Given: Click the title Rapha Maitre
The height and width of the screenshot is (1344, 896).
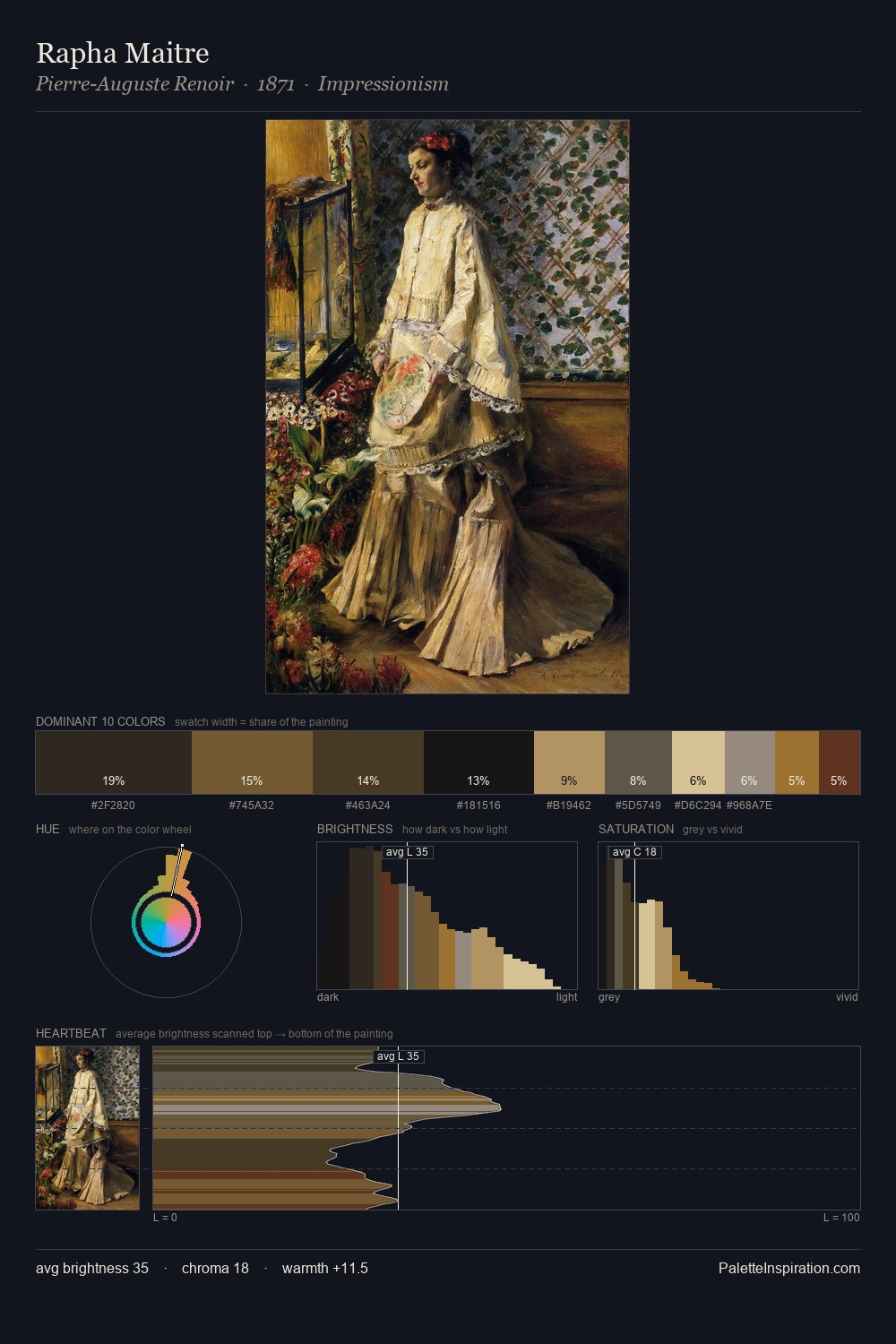Looking at the screenshot, I should click(x=123, y=53).
